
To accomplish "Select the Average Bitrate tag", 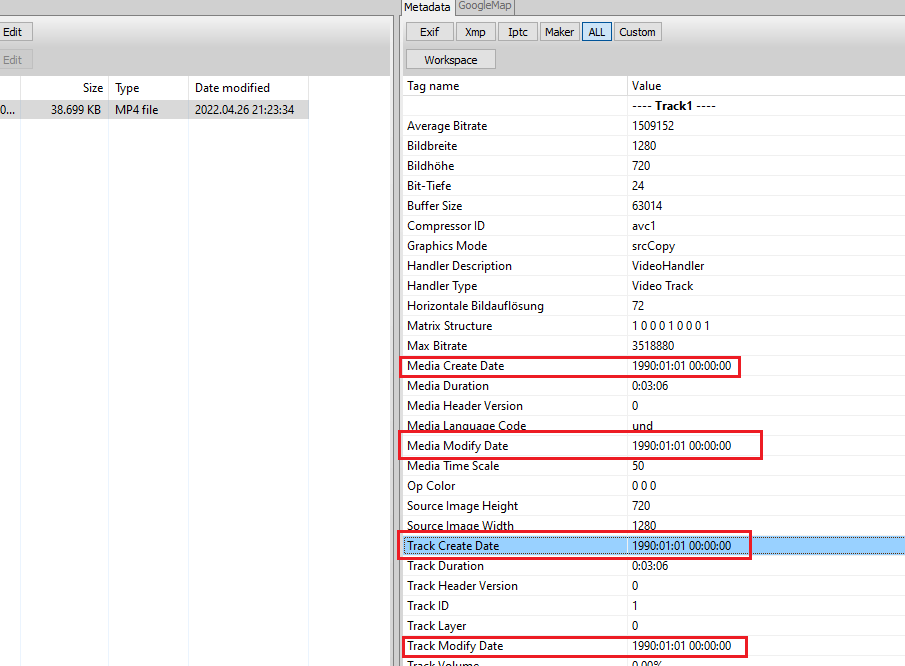I will pos(654,126).
